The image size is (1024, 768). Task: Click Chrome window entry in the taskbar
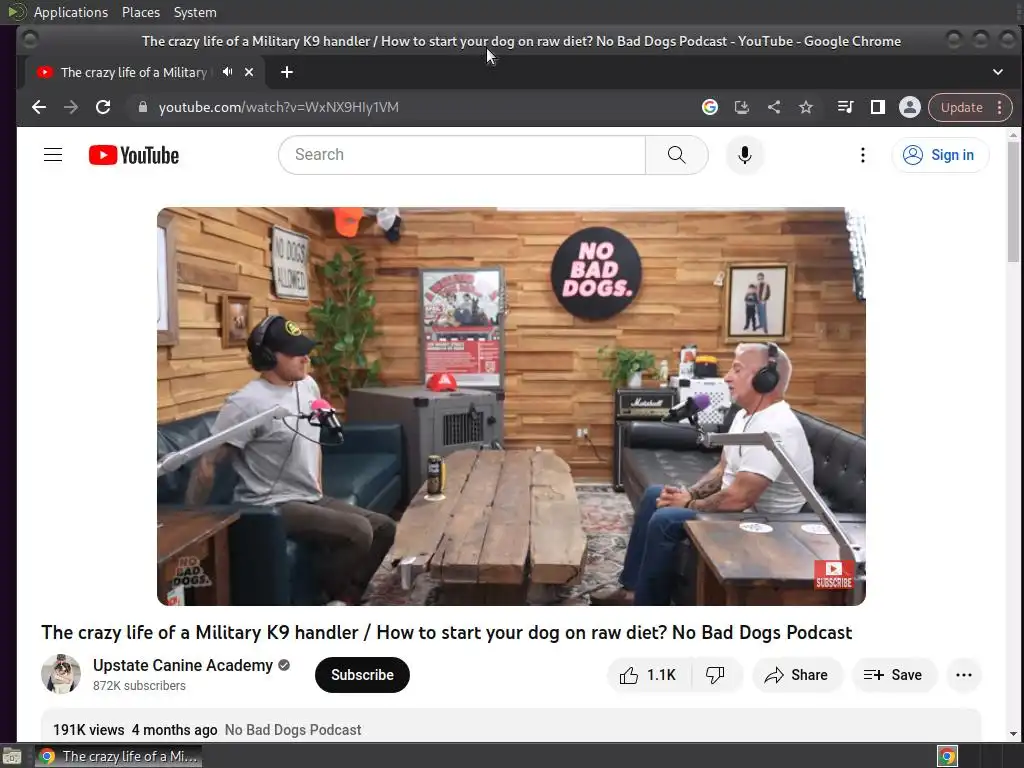coord(118,756)
